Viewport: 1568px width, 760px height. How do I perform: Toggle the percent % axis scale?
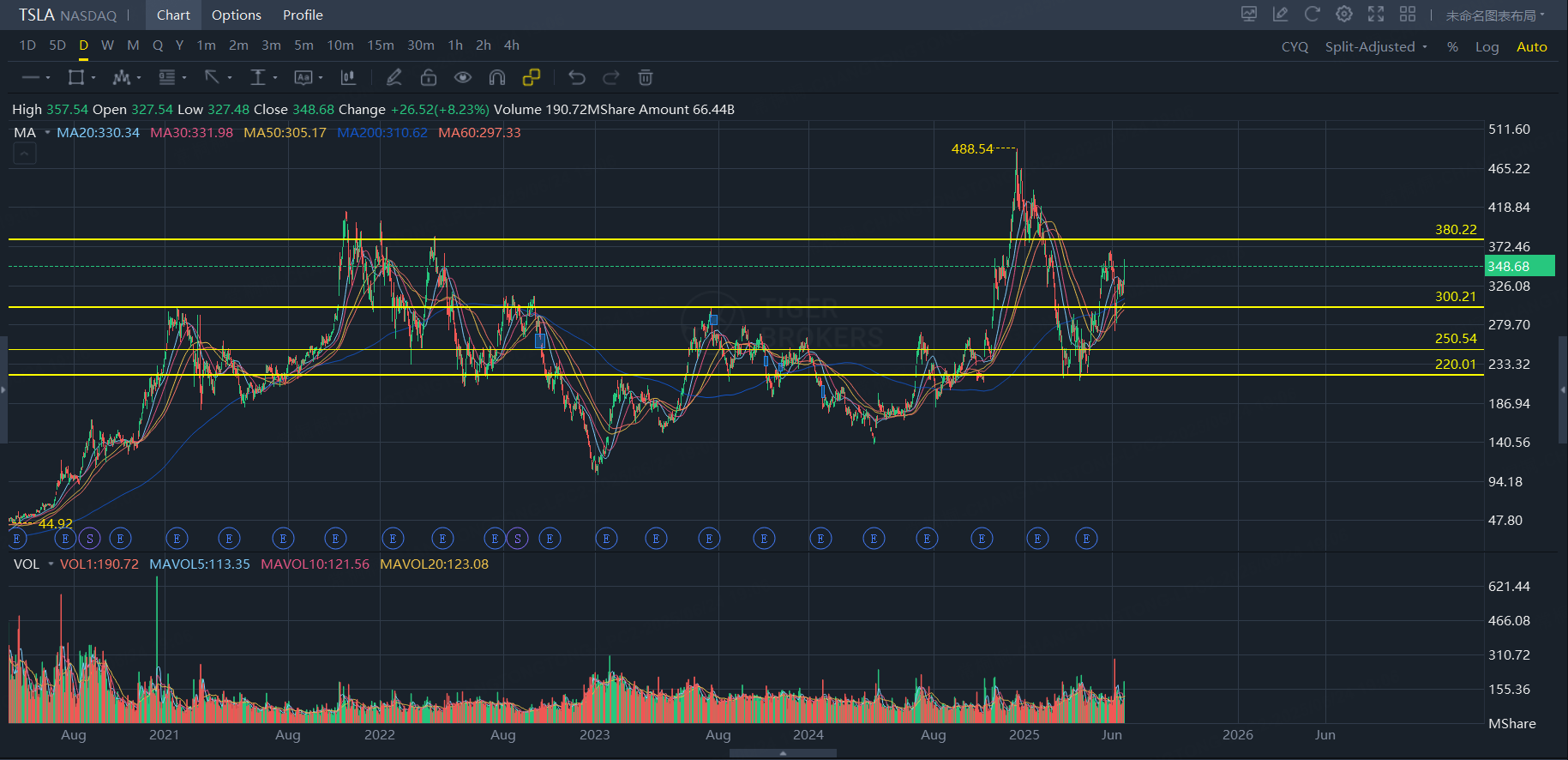(1452, 47)
